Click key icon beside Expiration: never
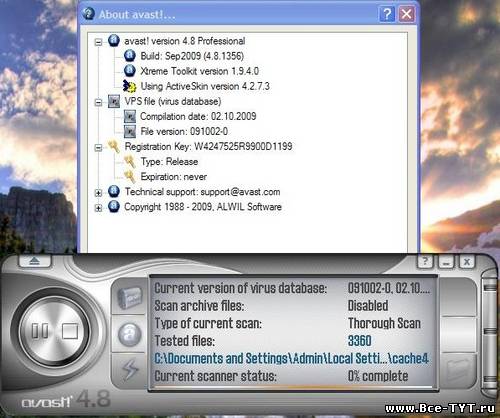 point(130,177)
